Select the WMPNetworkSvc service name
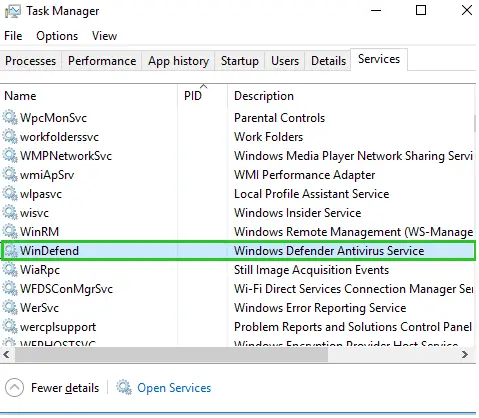Screen dimensions: 479x418 click(x=66, y=156)
